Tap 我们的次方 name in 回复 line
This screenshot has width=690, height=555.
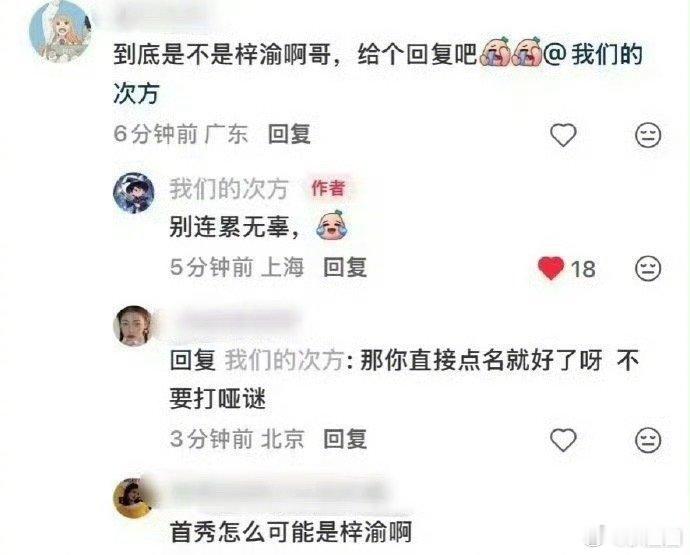coord(284,361)
